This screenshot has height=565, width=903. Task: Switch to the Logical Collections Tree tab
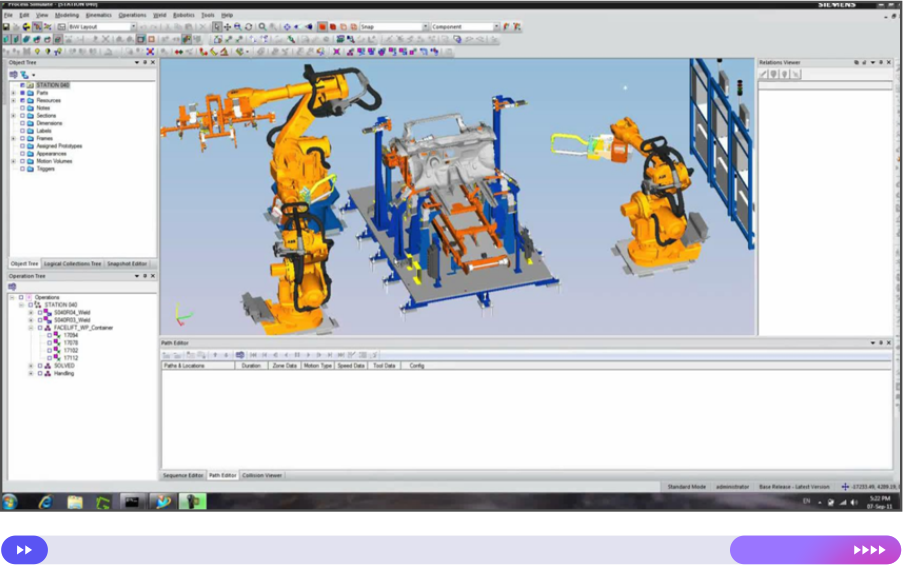pyautogui.click(x=73, y=264)
